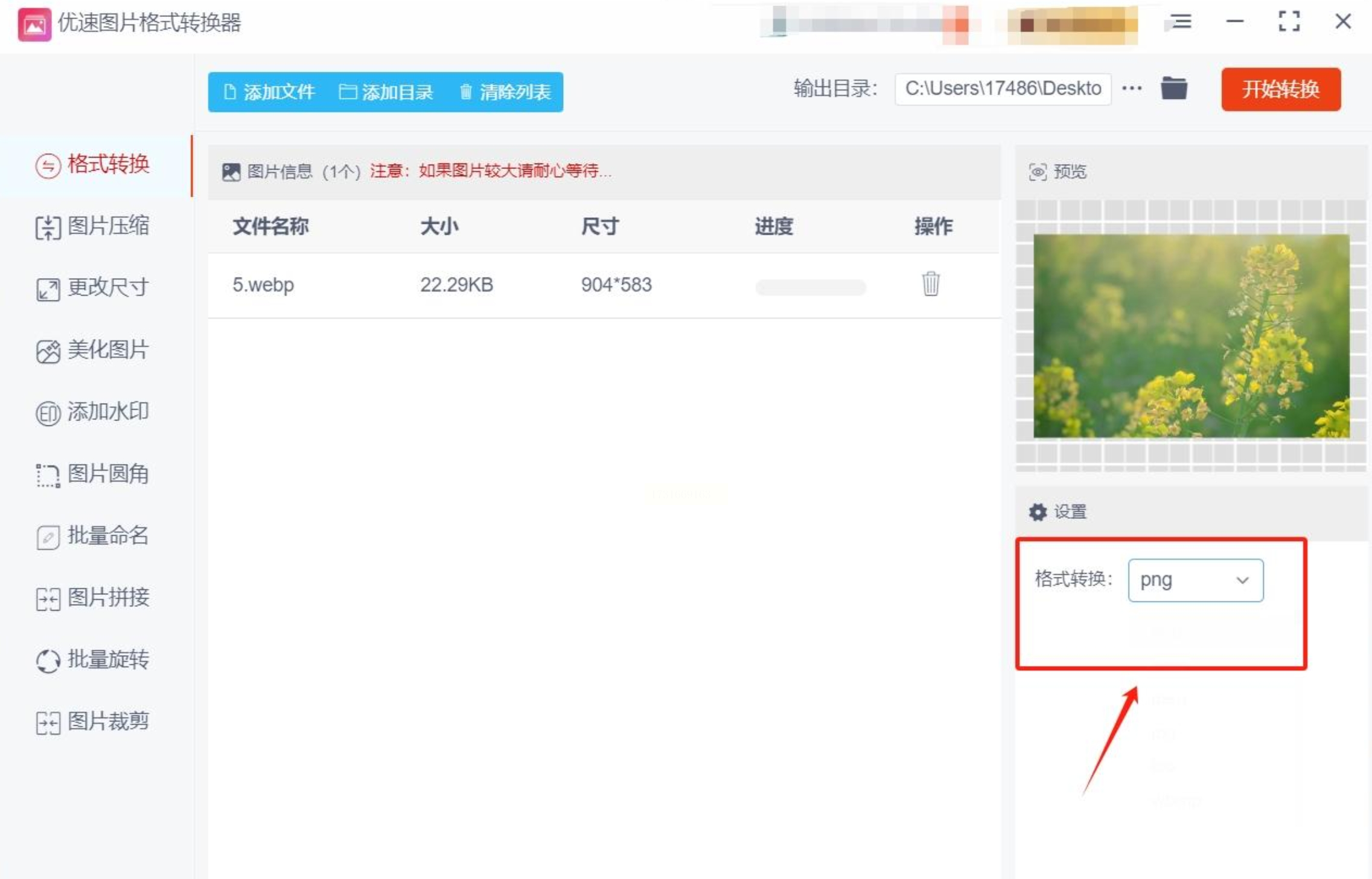Viewport: 1372px width, 879px height.
Task: Open the hamburger menu icon
Action: click(x=1181, y=22)
